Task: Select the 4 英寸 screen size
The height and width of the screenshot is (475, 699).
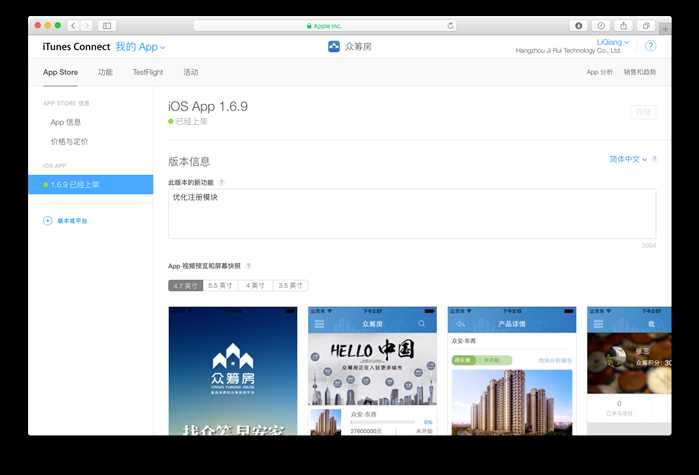Action: coord(255,286)
